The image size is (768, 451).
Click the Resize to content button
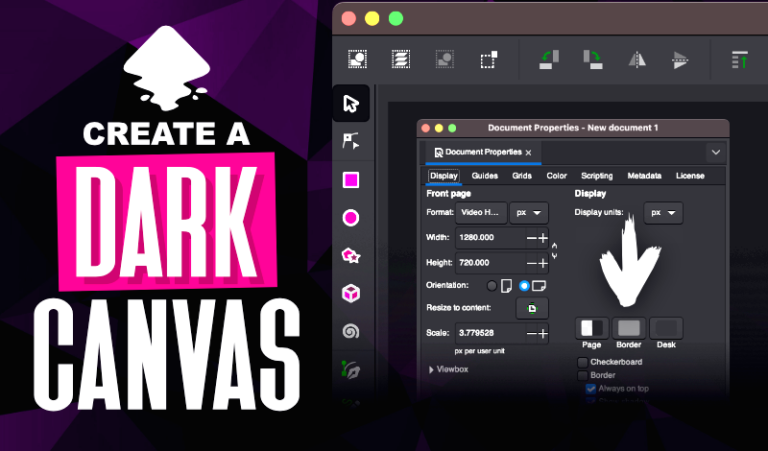(532, 309)
